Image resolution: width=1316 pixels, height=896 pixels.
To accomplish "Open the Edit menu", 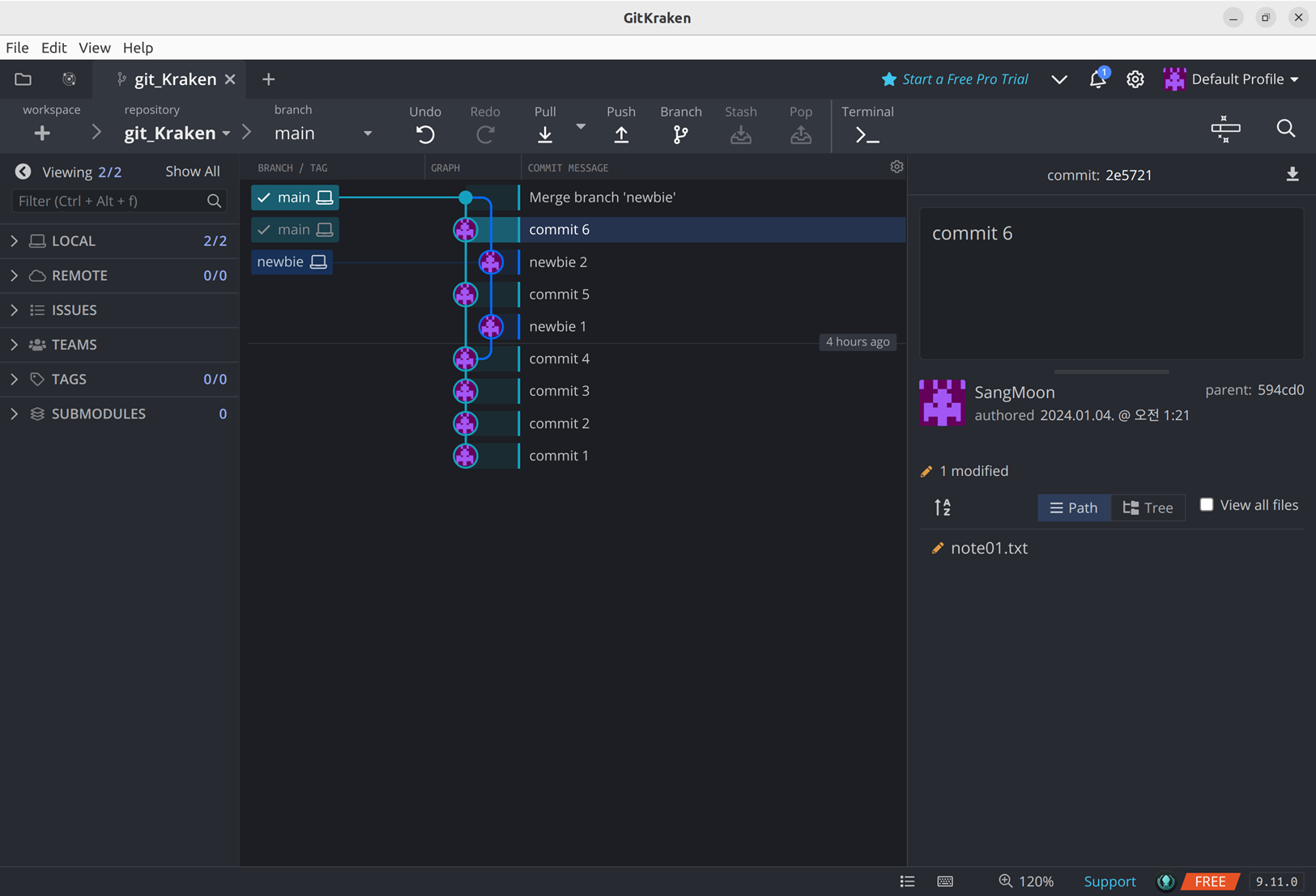I will coord(53,48).
